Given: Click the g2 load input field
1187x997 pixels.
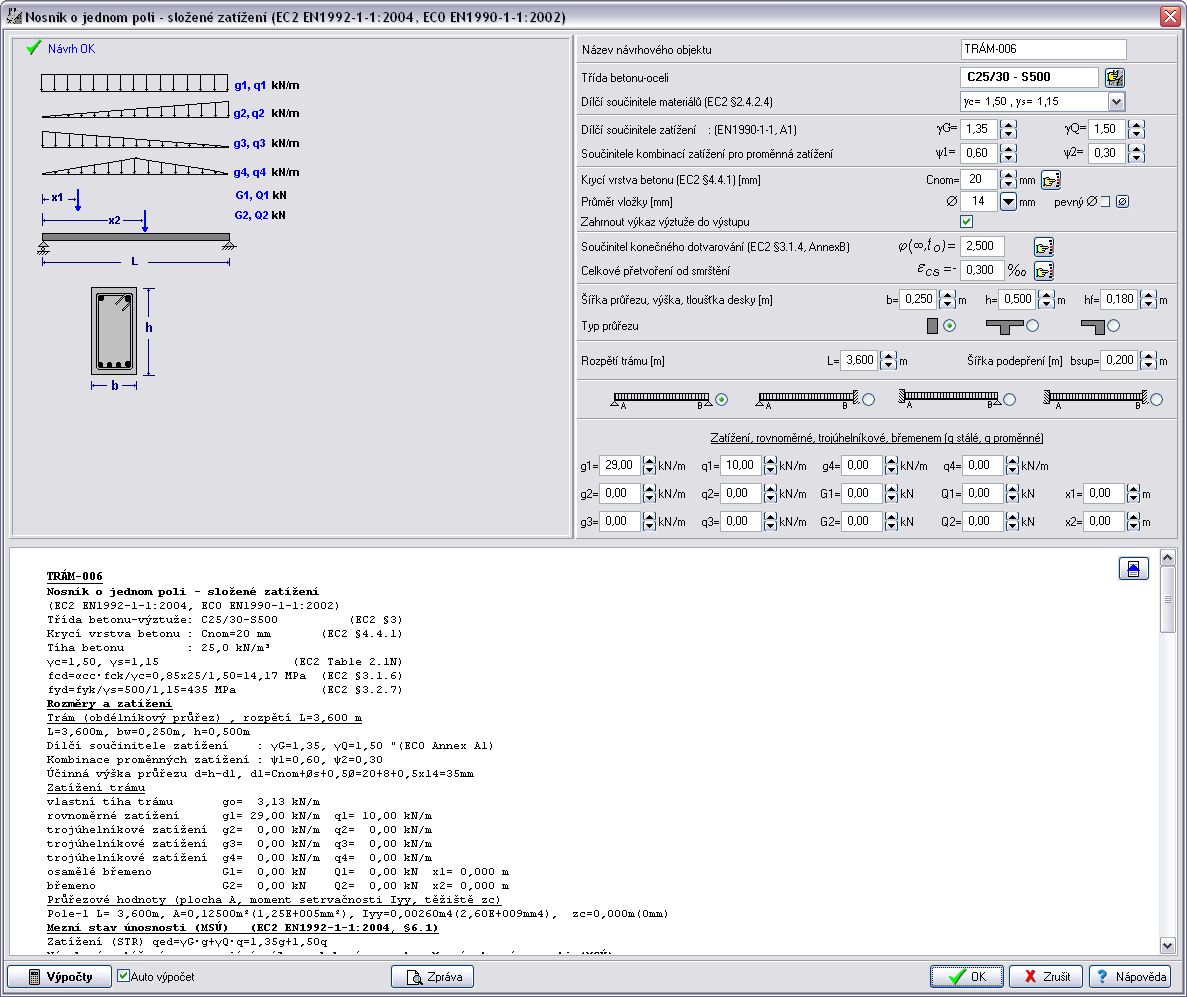Looking at the screenshot, I should [x=620, y=494].
